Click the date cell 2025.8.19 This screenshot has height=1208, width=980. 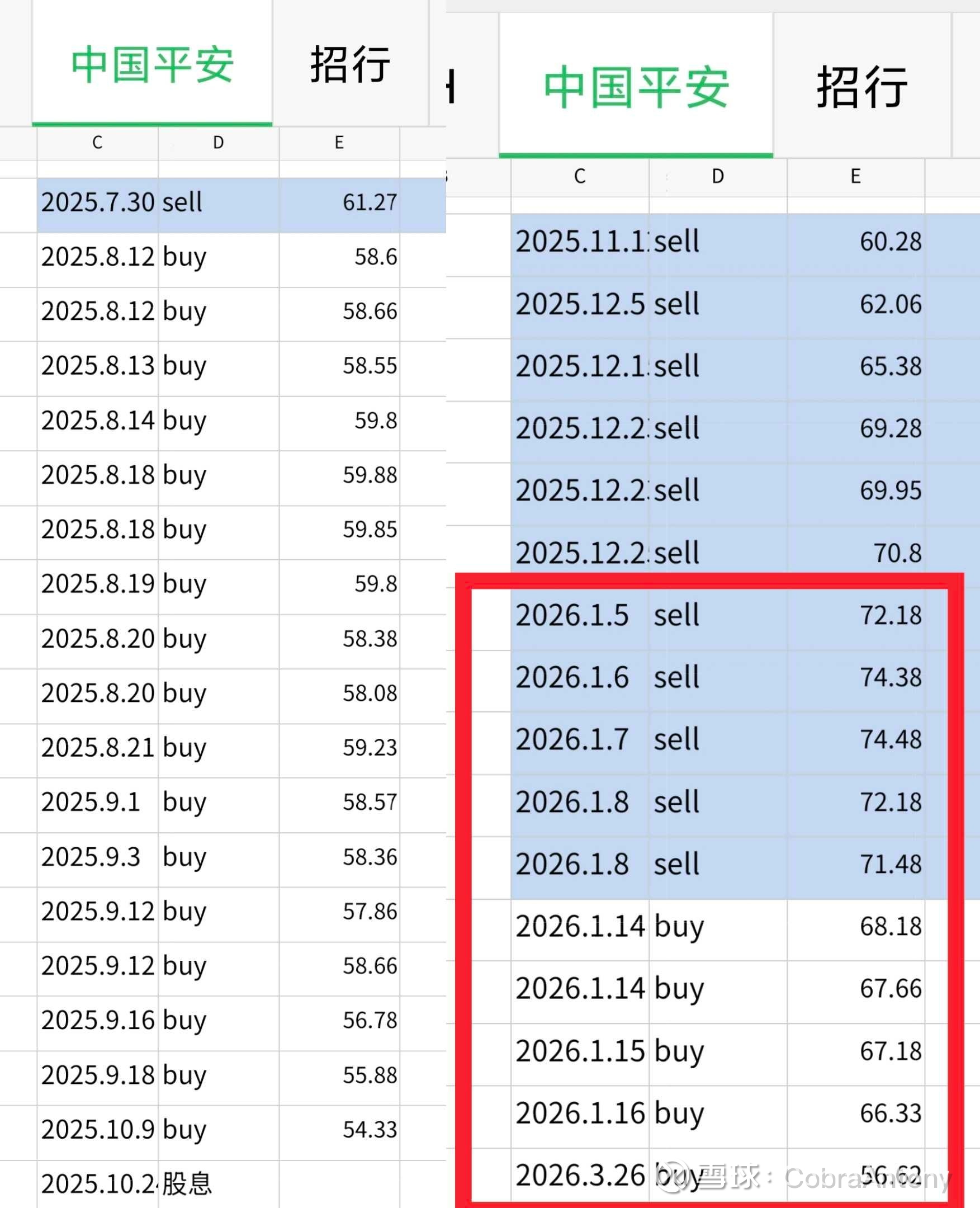pos(98,587)
